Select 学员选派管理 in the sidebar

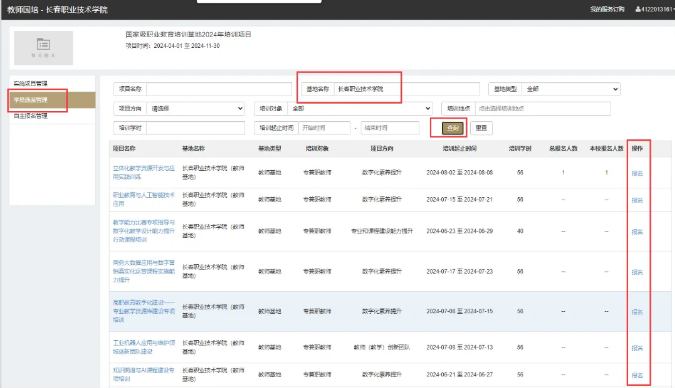point(31,100)
